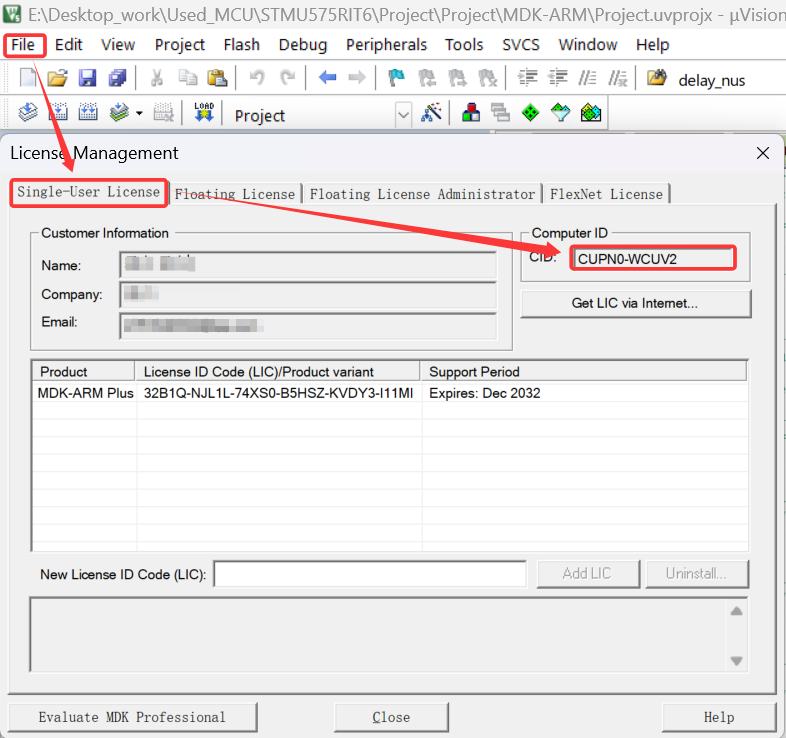Click the New License ID Code input field
The width and height of the screenshot is (786, 738).
point(370,574)
